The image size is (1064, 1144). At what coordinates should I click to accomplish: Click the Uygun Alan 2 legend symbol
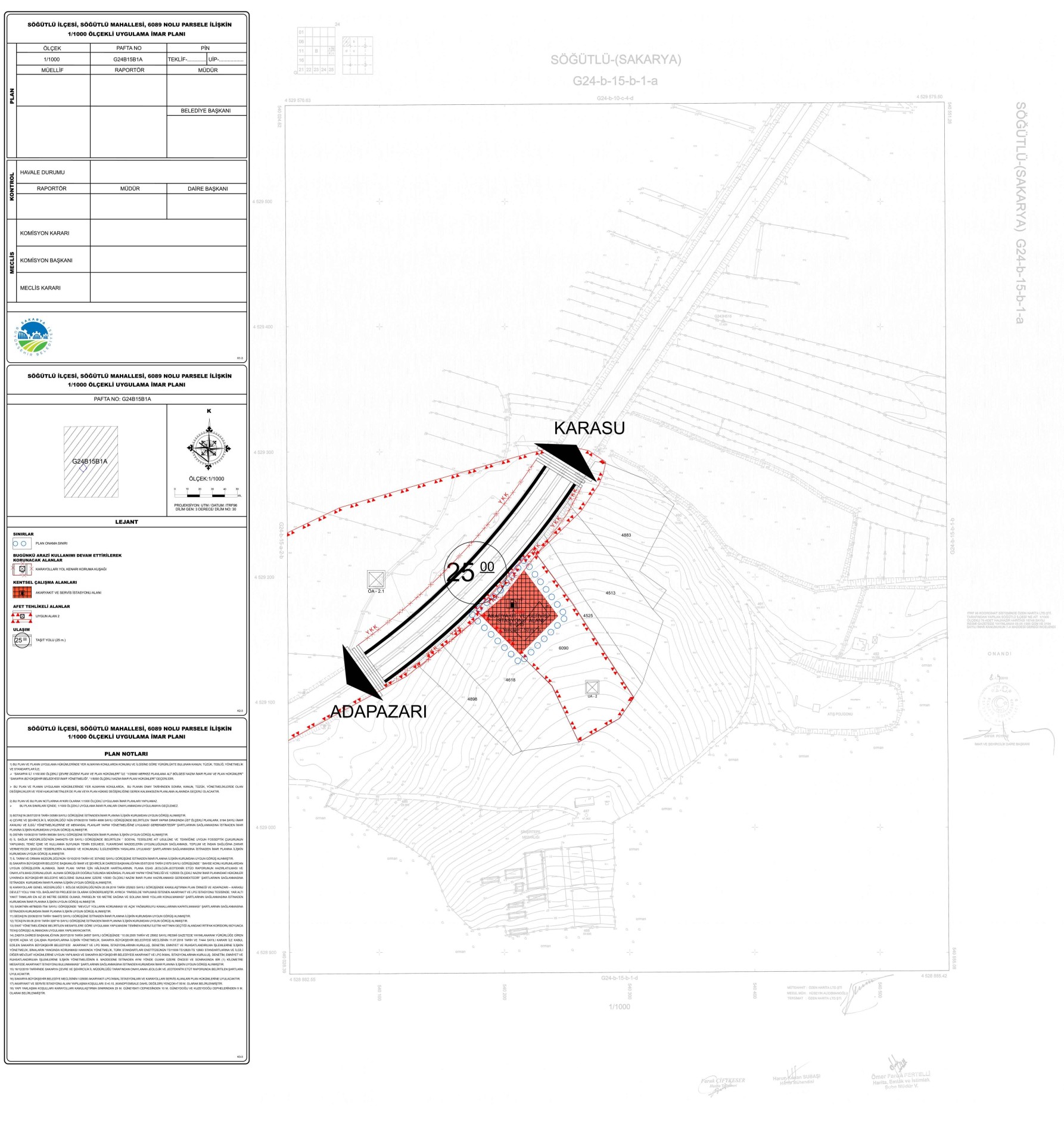(x=22, y=616)
